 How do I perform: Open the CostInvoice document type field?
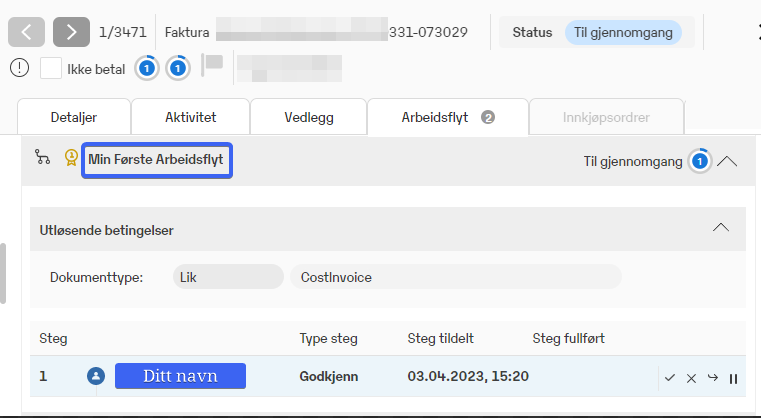tap(455, 277)
